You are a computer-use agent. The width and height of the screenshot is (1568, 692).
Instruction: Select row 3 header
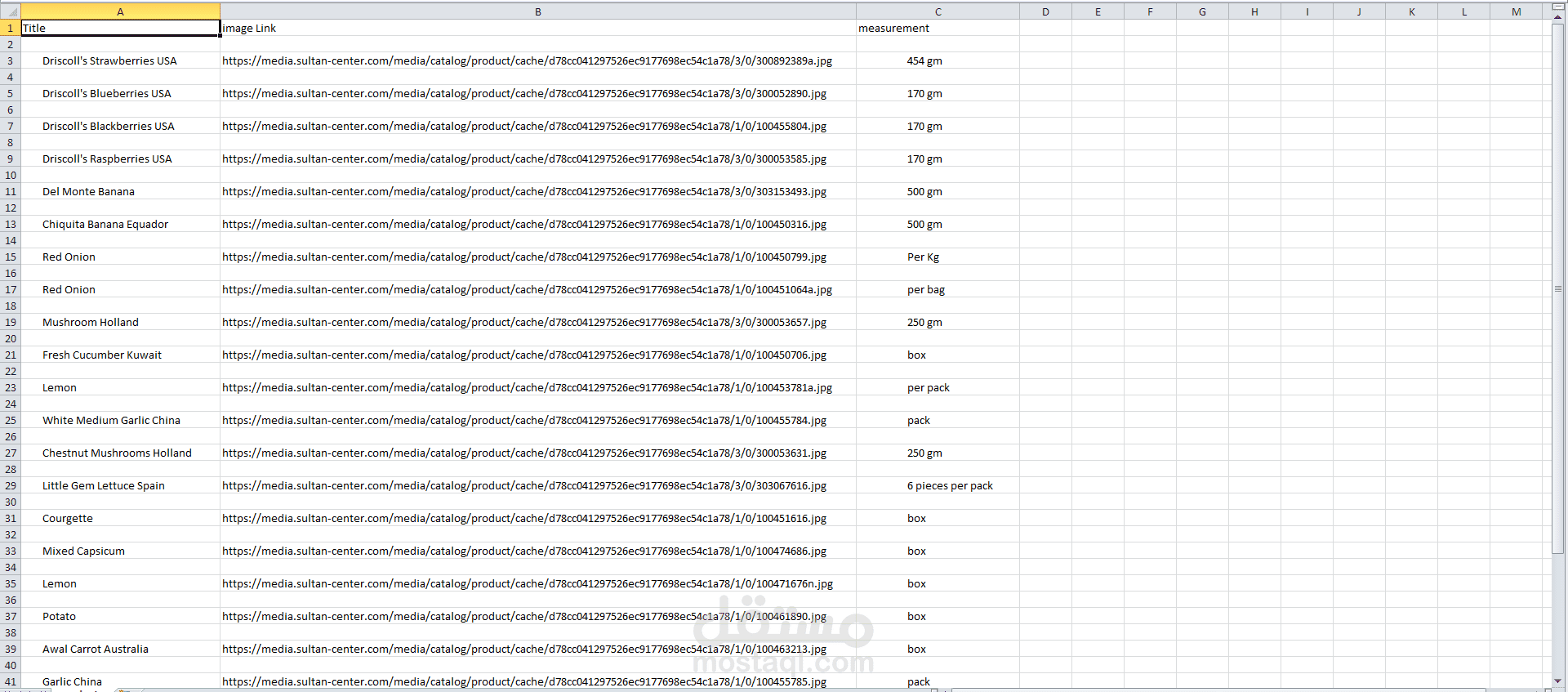pos(10,60)
